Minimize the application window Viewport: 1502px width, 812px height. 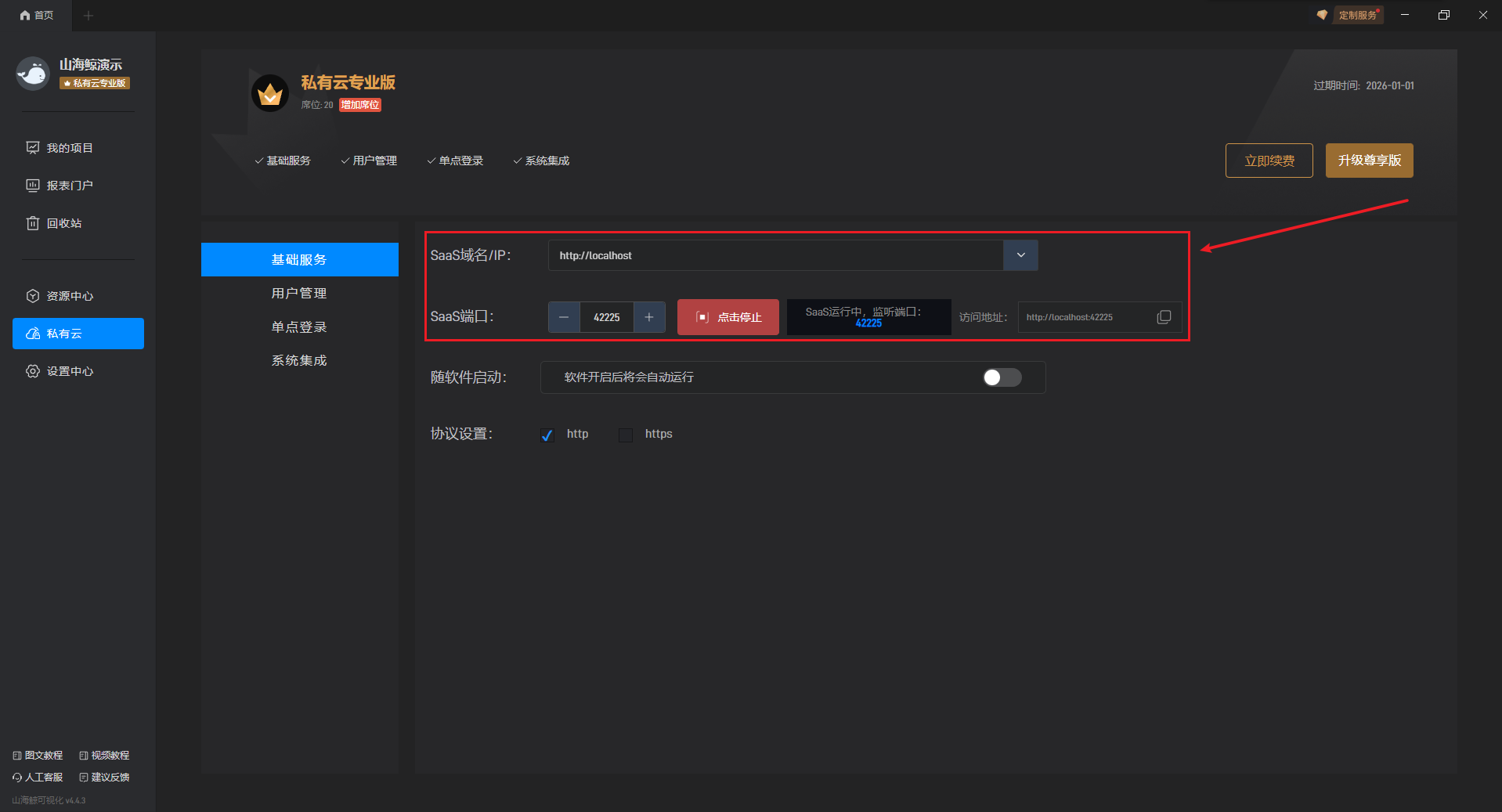pos(1405,15)
